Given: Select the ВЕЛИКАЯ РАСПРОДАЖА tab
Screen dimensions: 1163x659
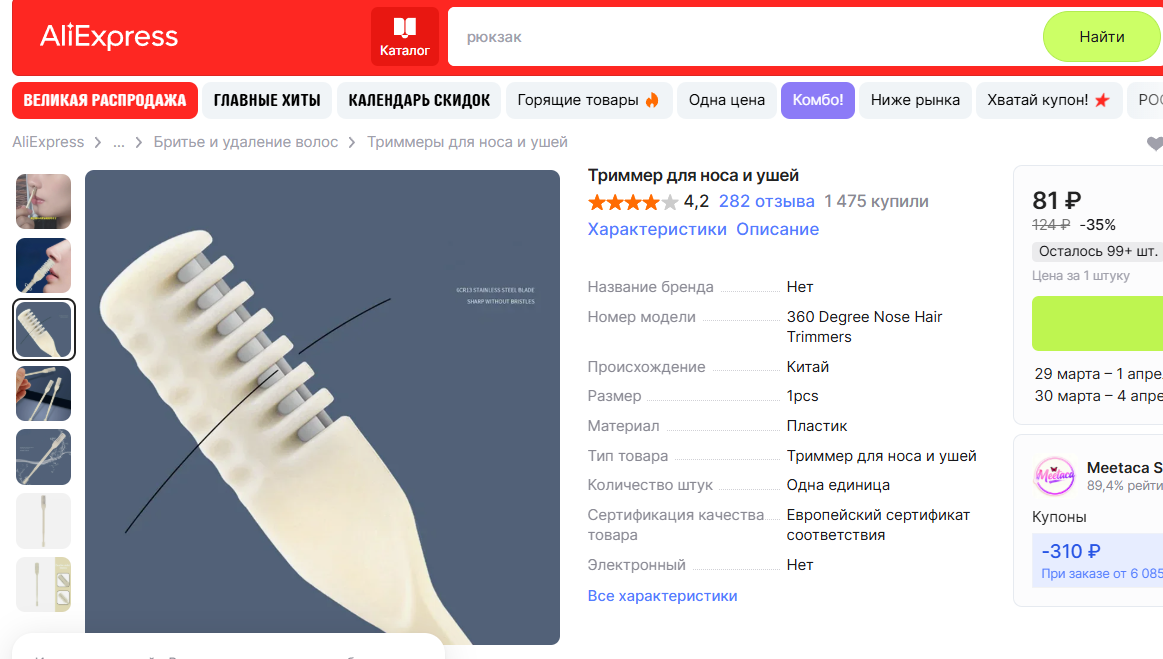Looking at the screenshot, I should 105,100.
